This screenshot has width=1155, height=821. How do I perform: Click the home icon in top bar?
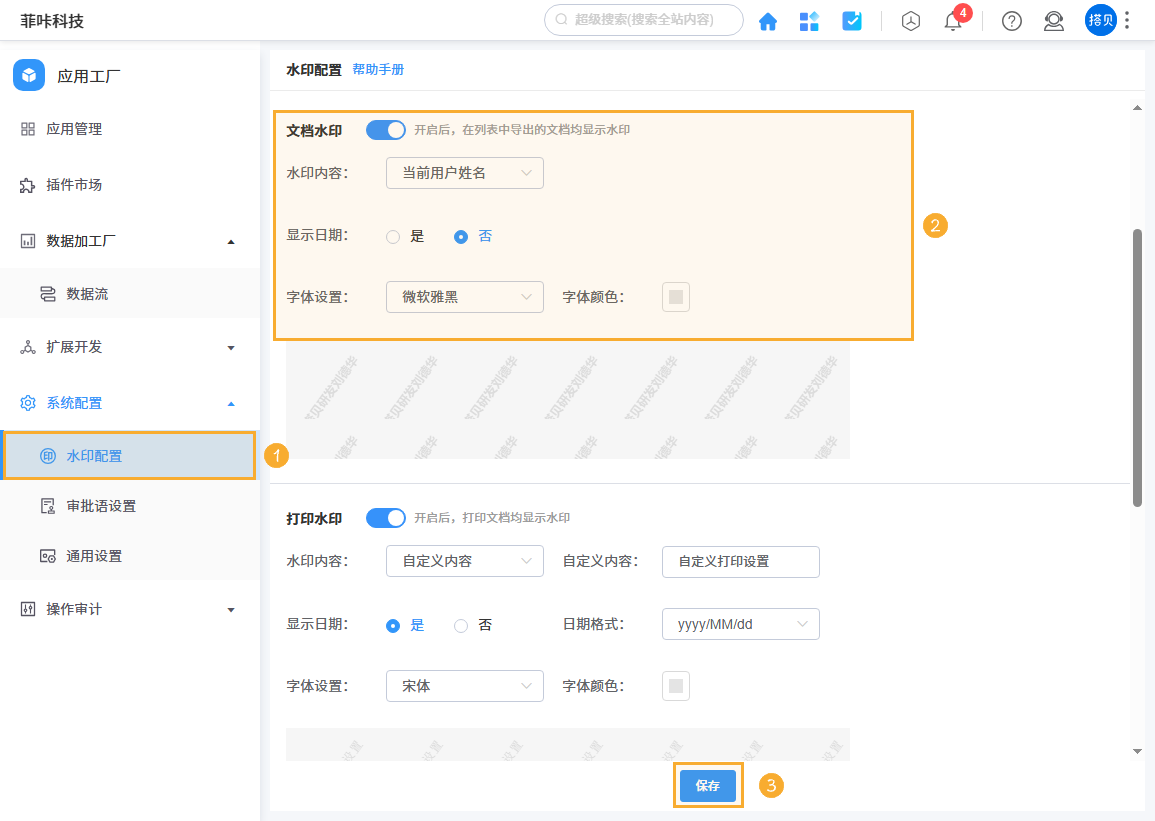[768, 20]
